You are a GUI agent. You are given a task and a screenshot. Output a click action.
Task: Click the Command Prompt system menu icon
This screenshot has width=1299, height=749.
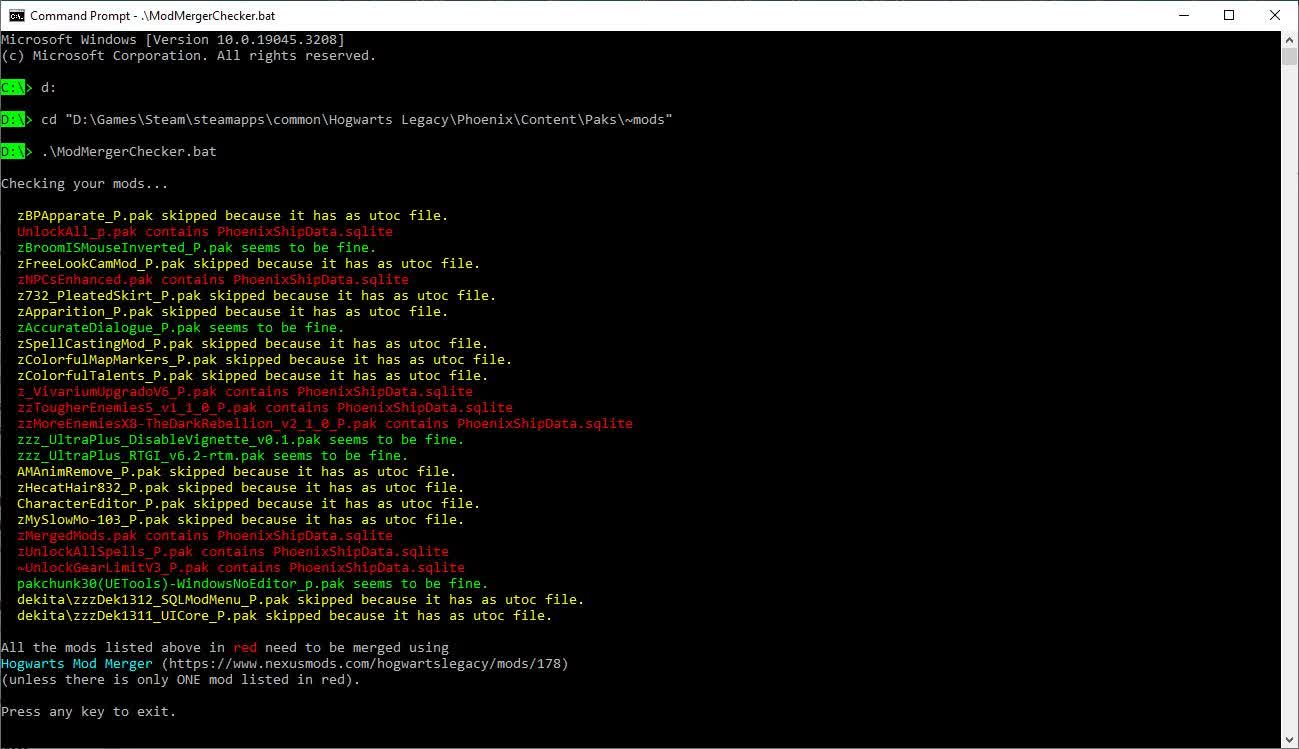click(17, 15)
